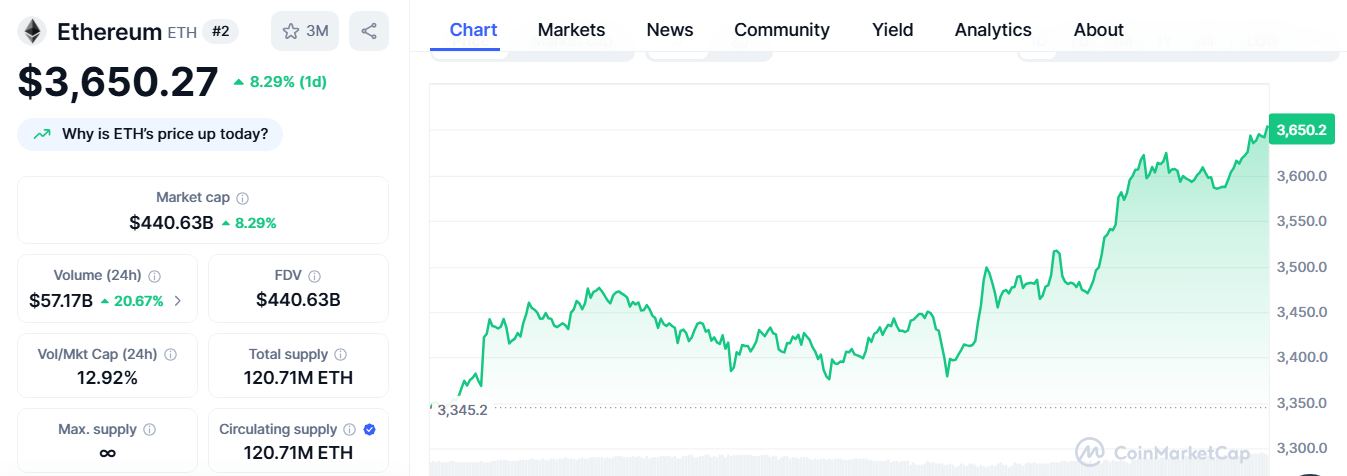Open FDV info icon
The width and height of the screenshot is (1347, 476).
click(x=315, y=276)
